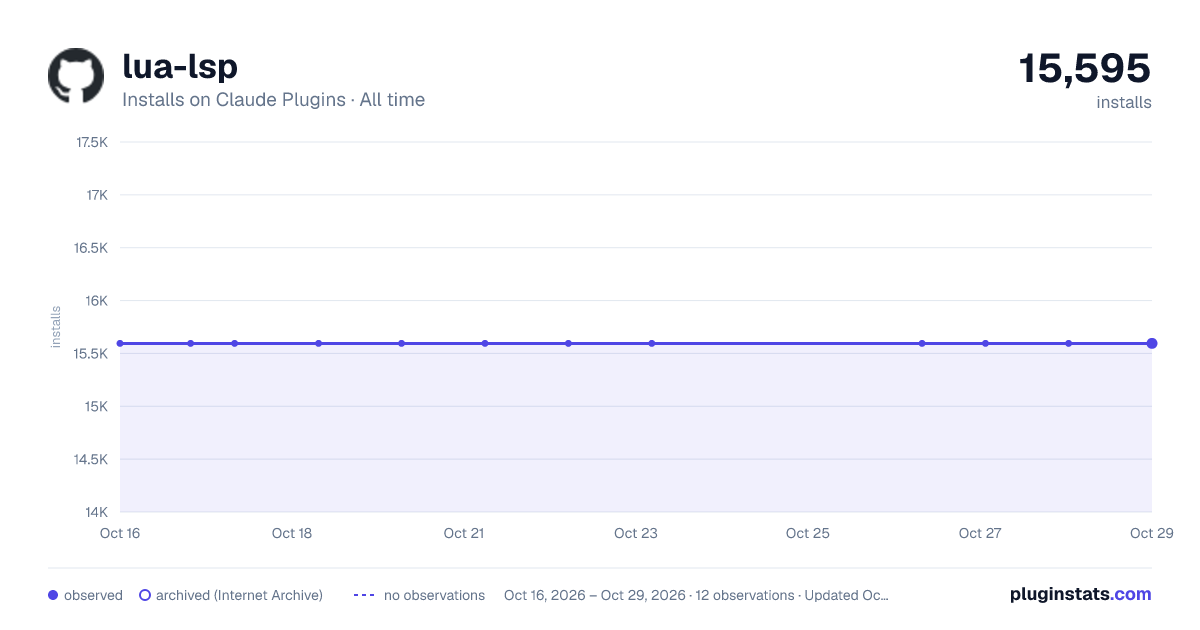
Task: Click the Oct 25 x-axis label
Action: point(808,533)
